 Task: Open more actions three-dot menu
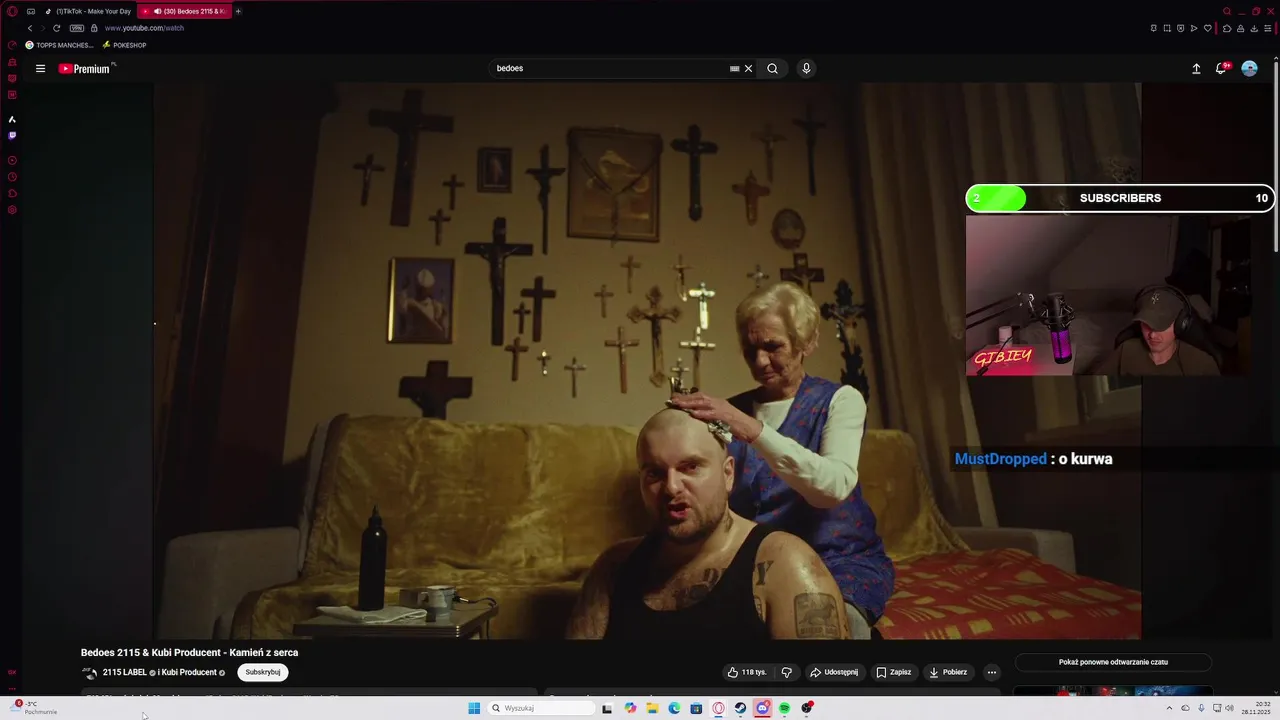pyautogui.click(x=991, y=672)
